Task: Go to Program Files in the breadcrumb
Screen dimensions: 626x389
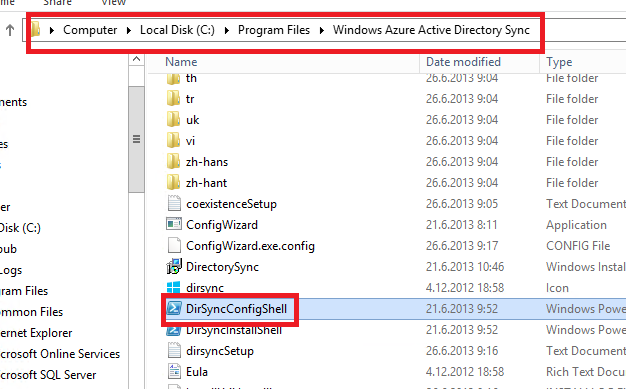Action: click(x=274, y=30)
